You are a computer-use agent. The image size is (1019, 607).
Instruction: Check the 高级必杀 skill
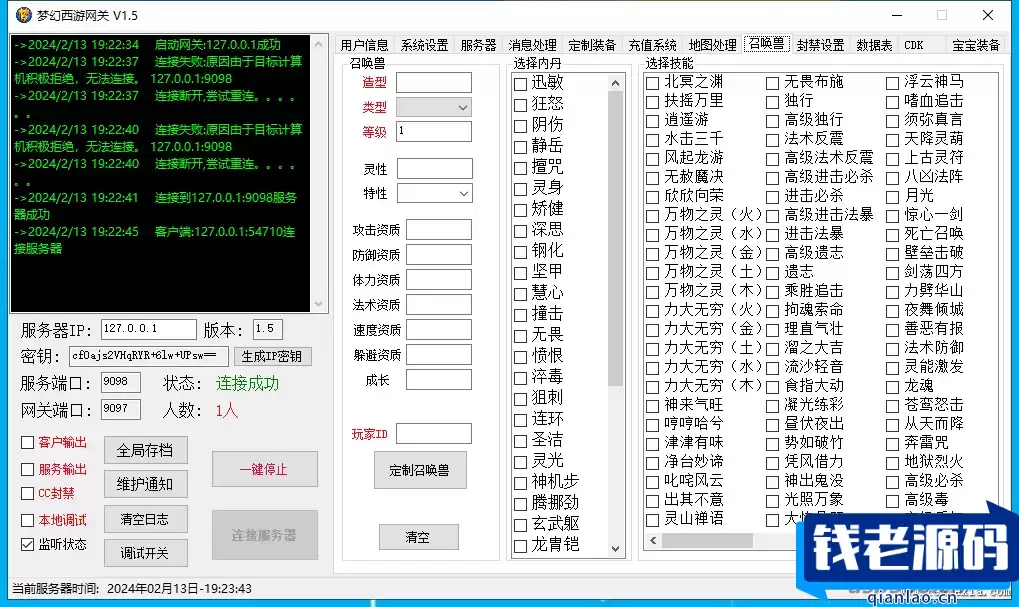tap(892, 482)
